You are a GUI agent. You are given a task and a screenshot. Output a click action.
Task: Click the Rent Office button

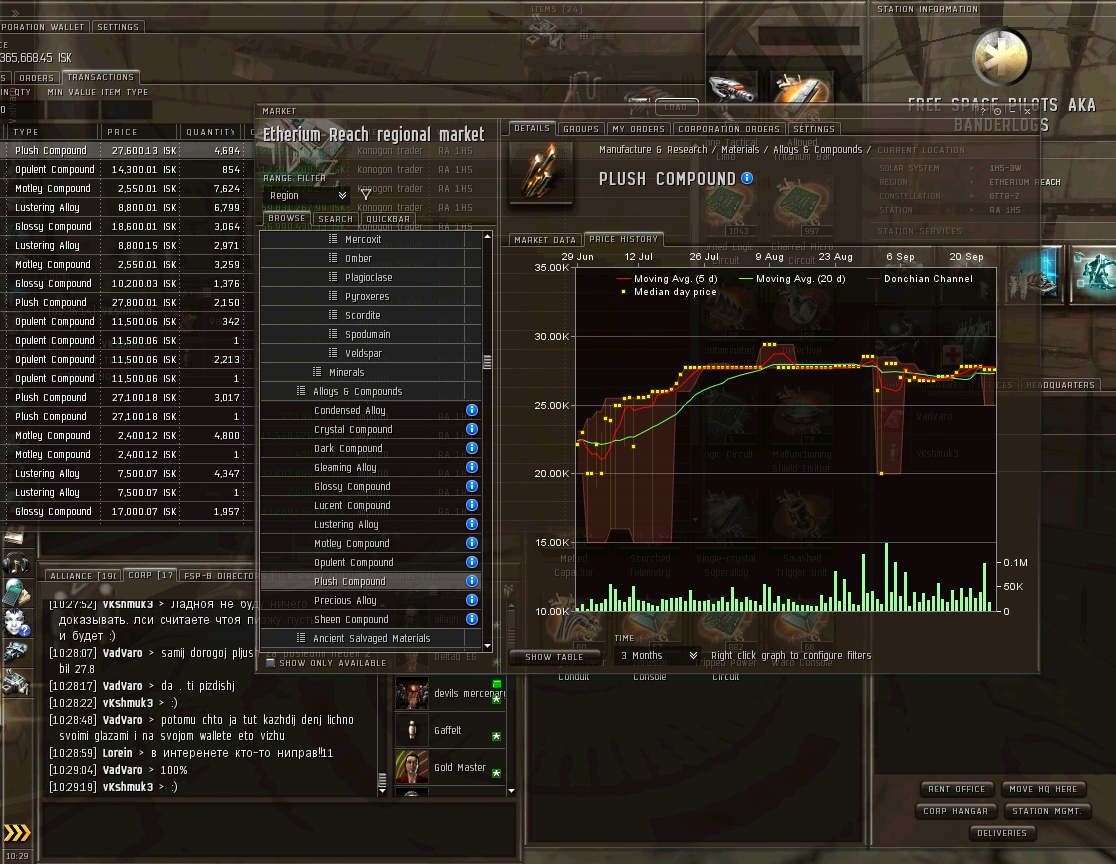(x=956, y=789)
